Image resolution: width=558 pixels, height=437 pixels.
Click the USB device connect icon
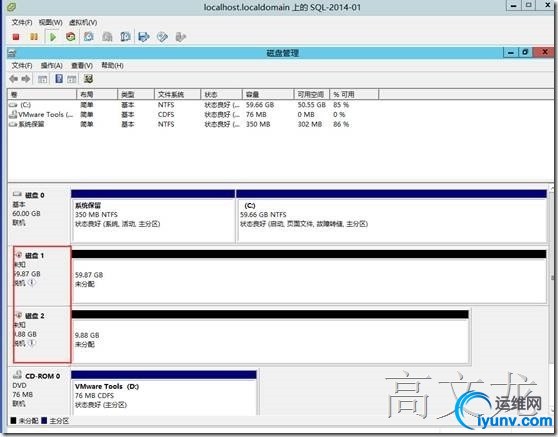pyautogui.click(x=181, y=37)
